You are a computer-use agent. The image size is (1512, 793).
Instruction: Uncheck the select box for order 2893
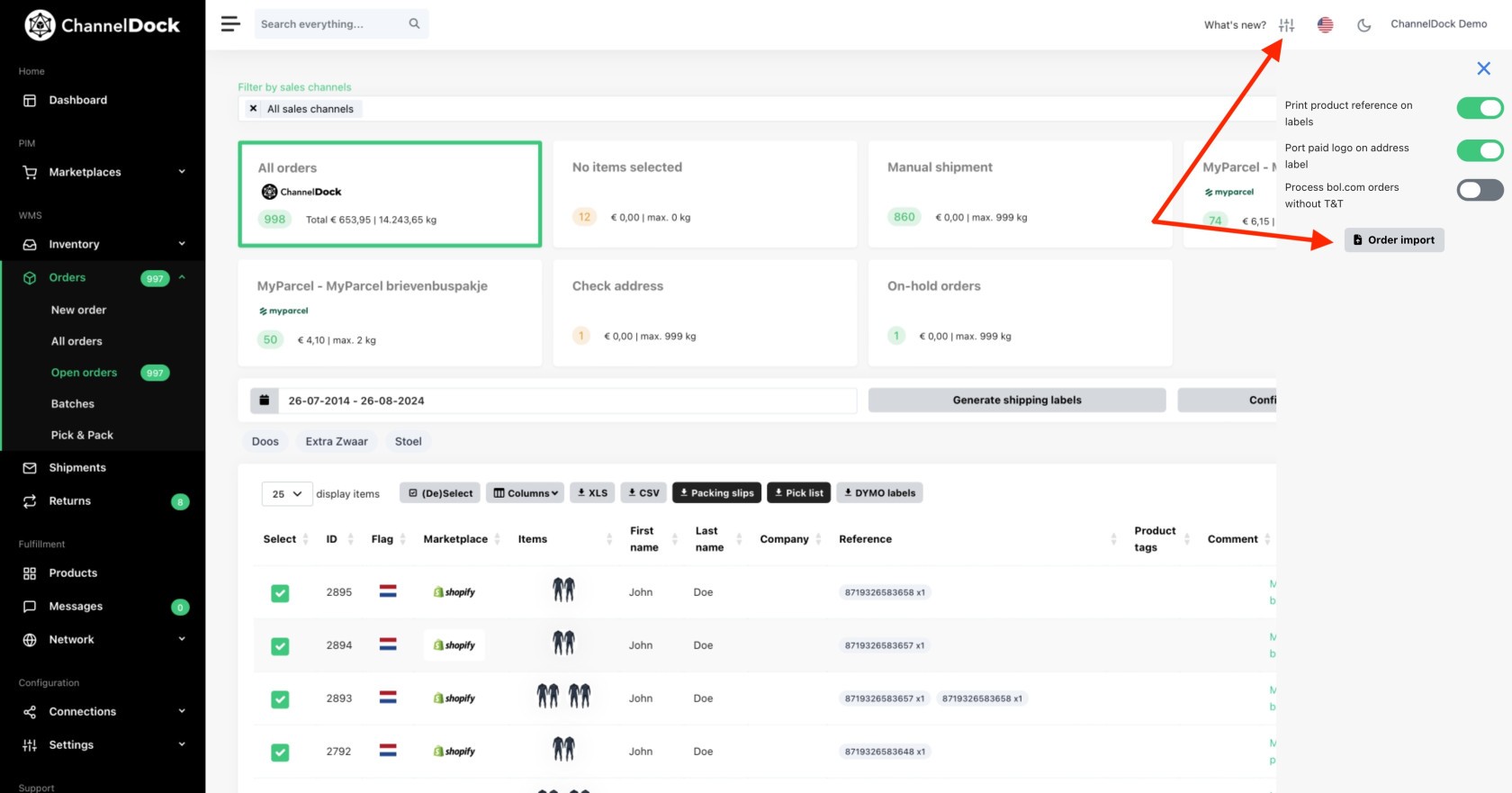click(280, 699)
